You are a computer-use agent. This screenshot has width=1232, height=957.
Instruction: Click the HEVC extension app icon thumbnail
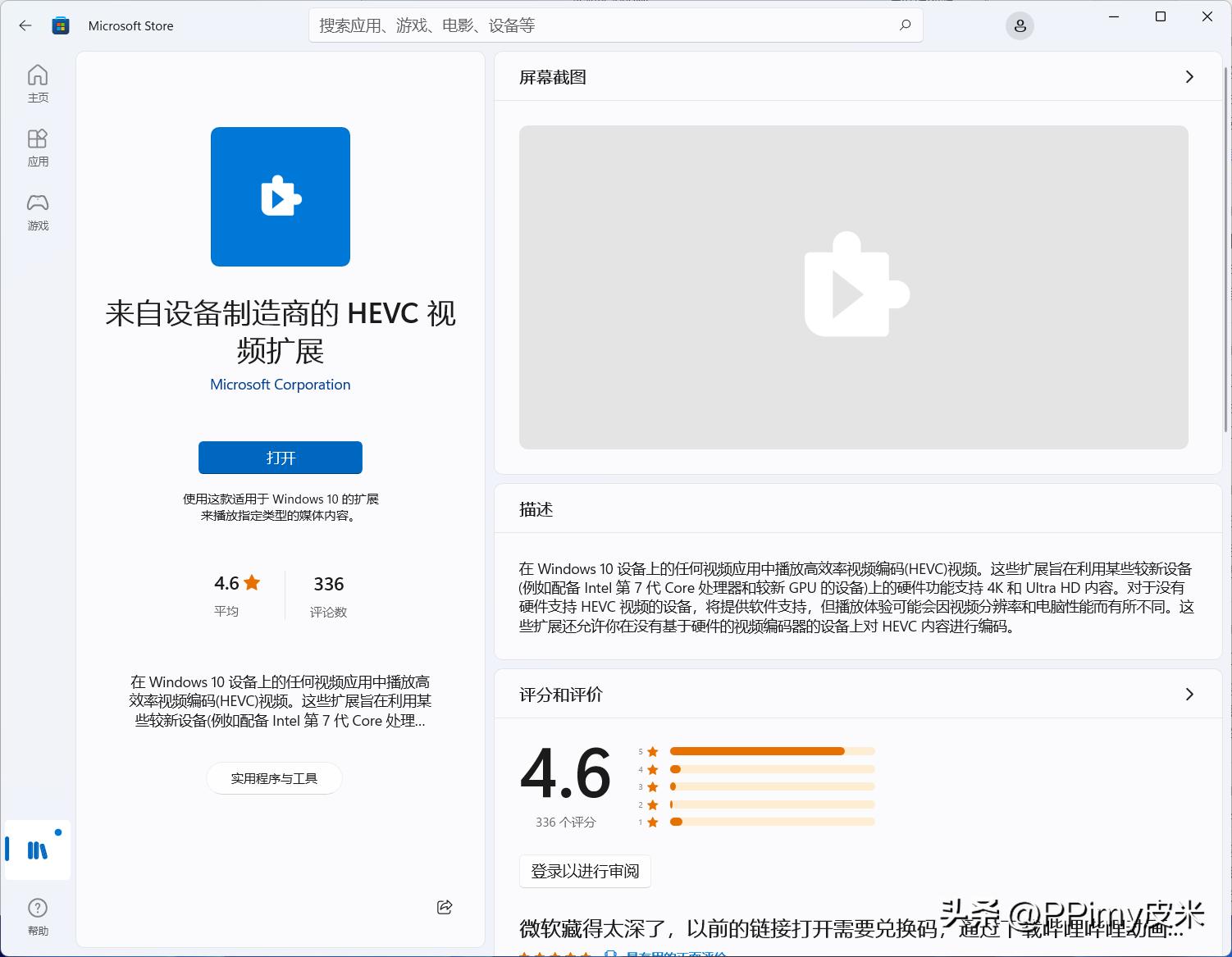(x=280, y=197)
